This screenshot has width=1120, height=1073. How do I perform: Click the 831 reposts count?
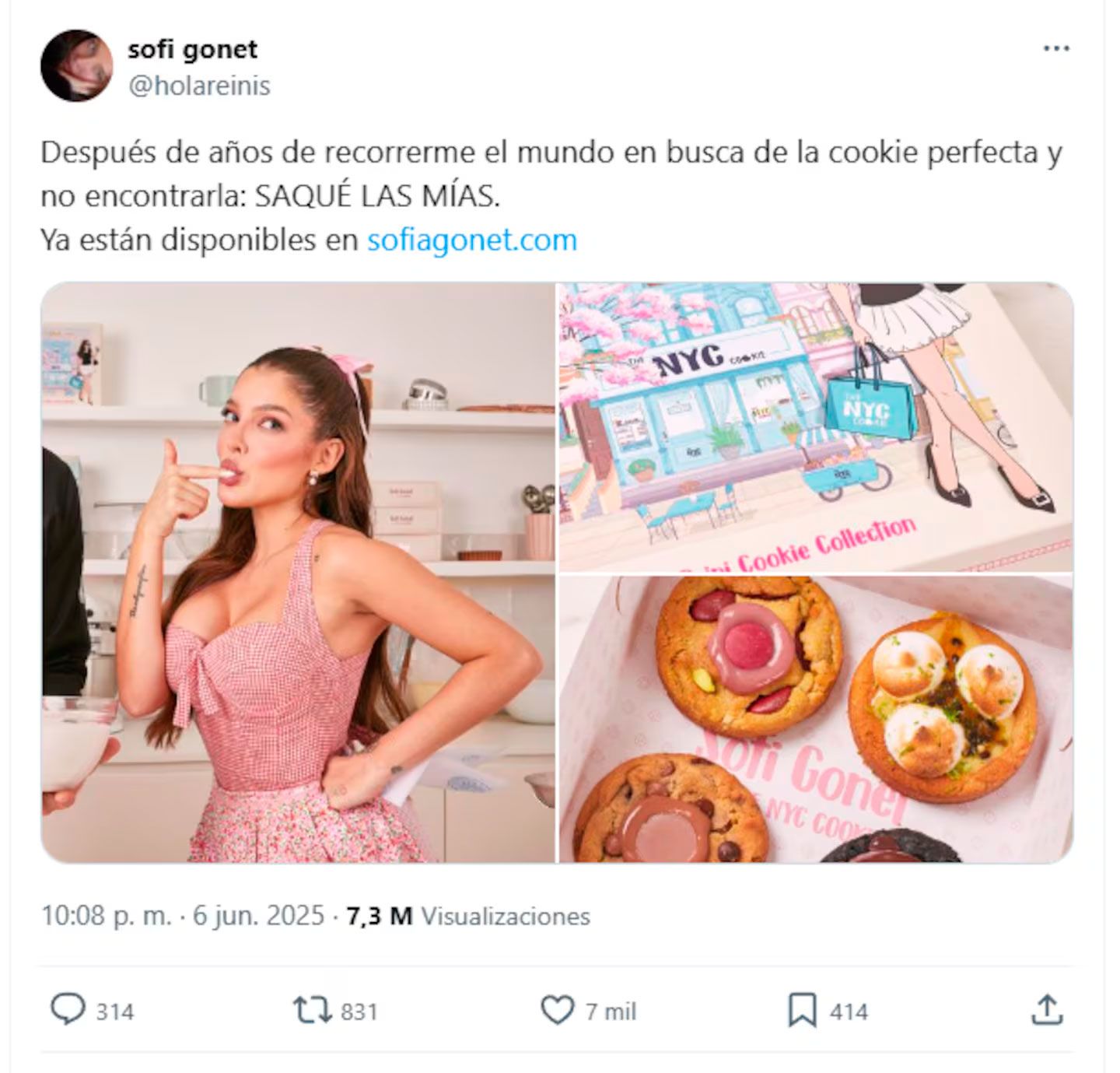359,1012
